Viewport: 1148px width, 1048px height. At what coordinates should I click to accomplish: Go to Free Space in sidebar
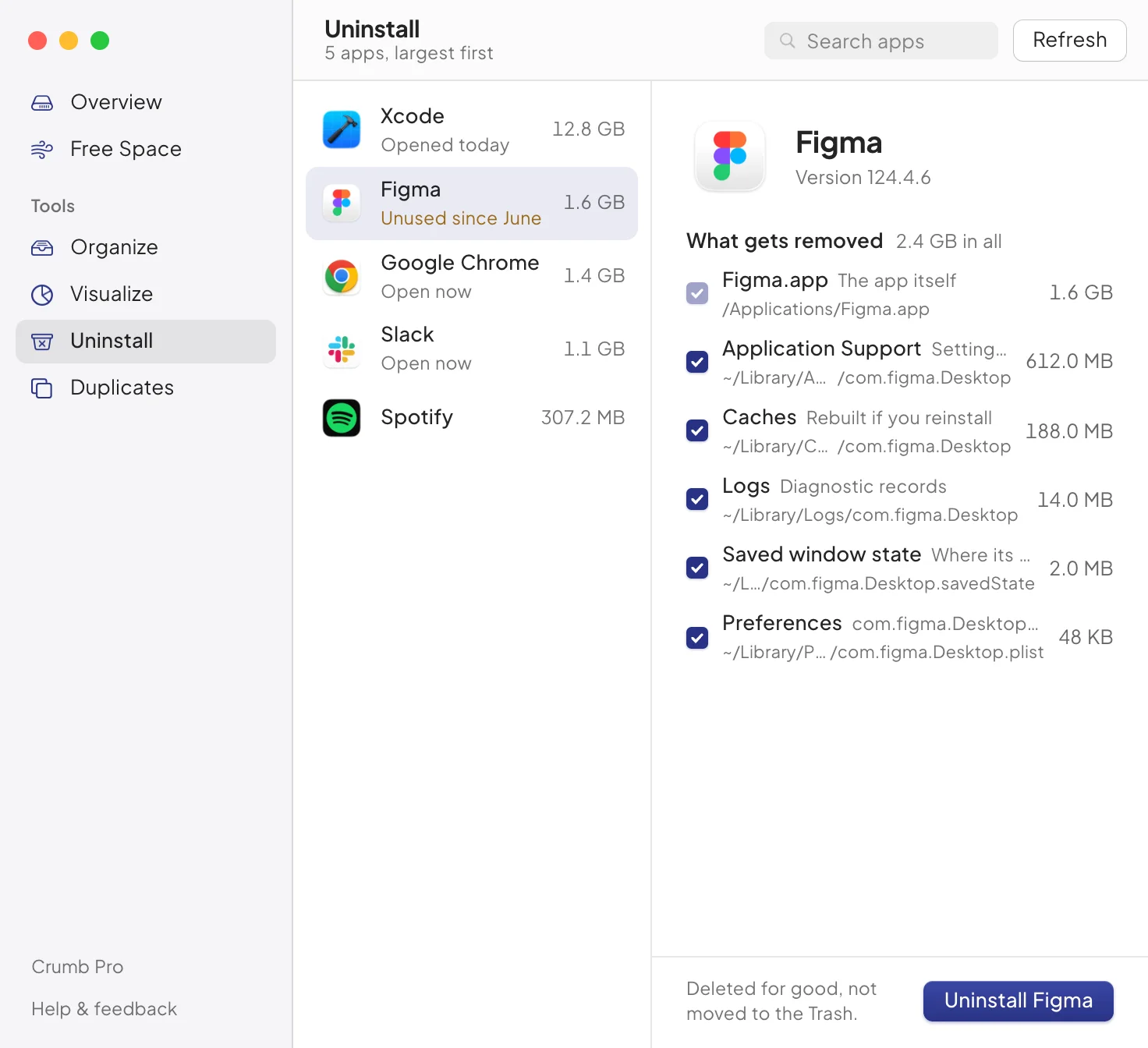click(x=146, y=150)
